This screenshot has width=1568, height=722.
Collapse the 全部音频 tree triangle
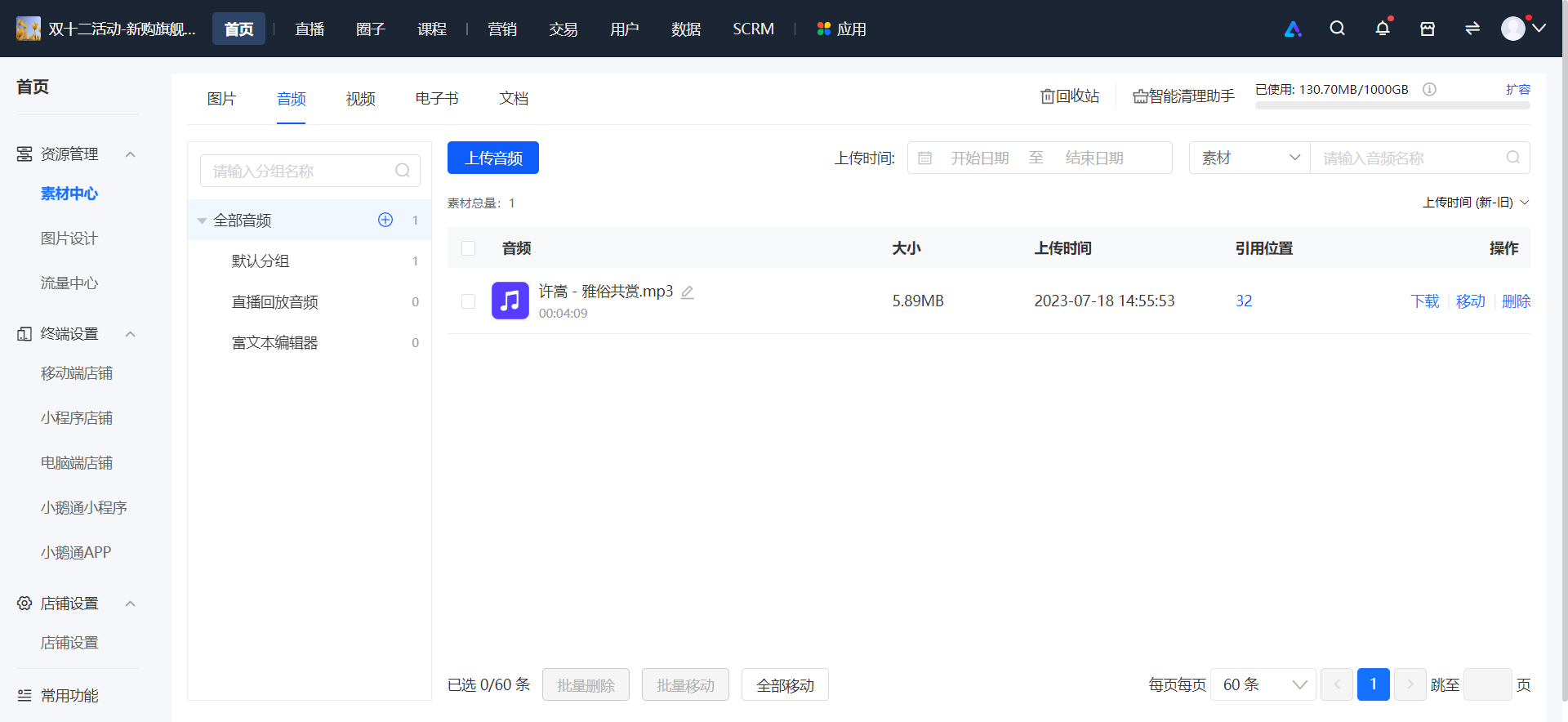(202, 221)
